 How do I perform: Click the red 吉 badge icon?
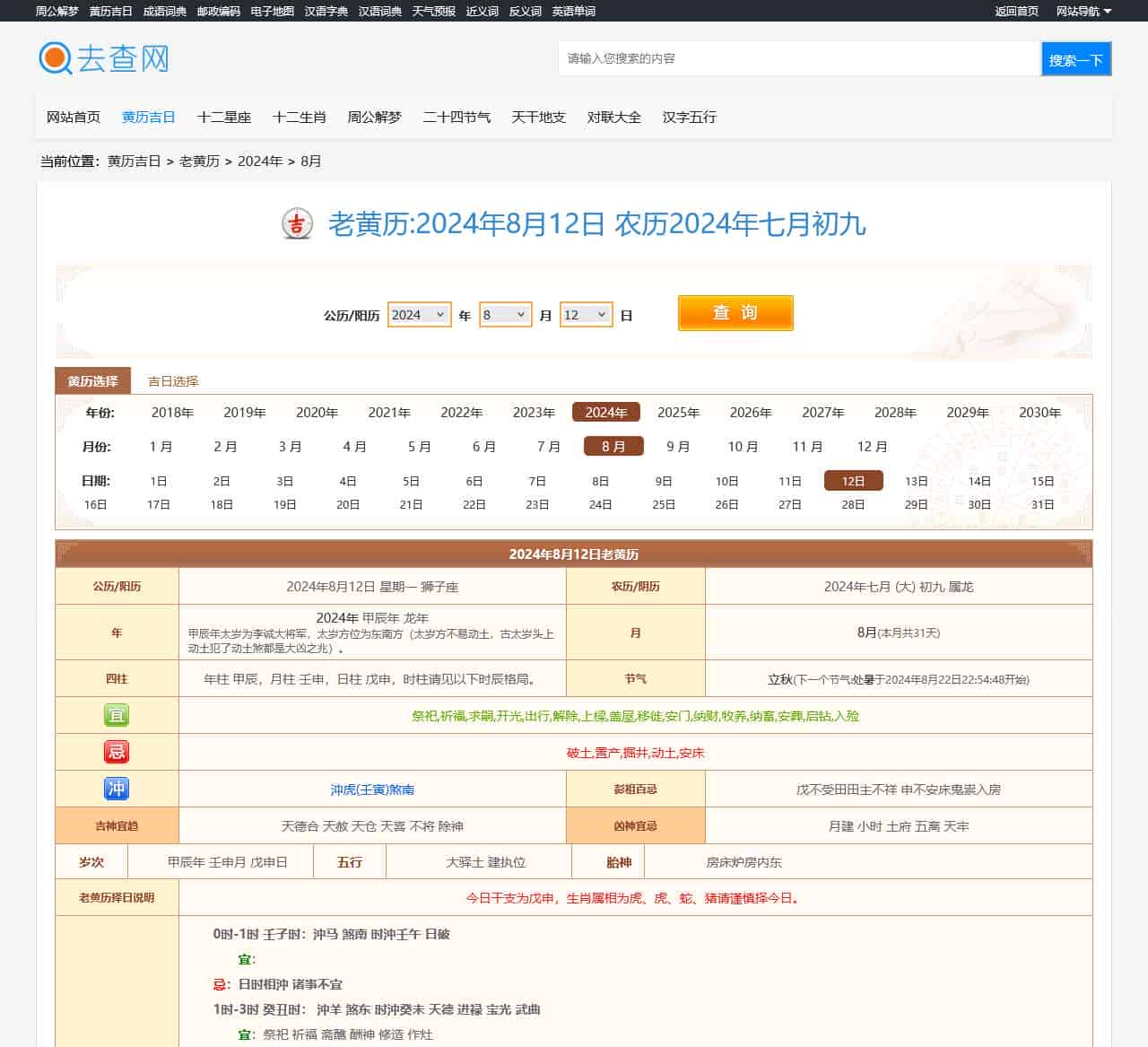click(x=297, y=223)
